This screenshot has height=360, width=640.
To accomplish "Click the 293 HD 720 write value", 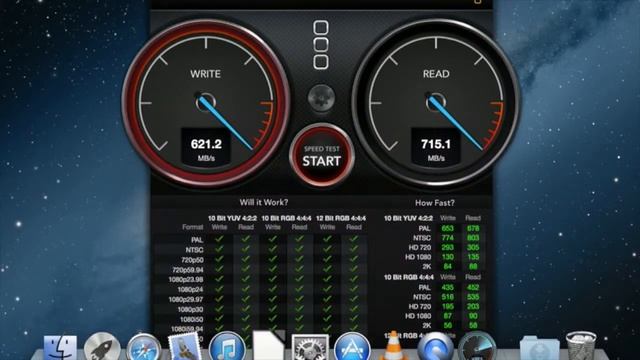I will [x=447, y=247].
